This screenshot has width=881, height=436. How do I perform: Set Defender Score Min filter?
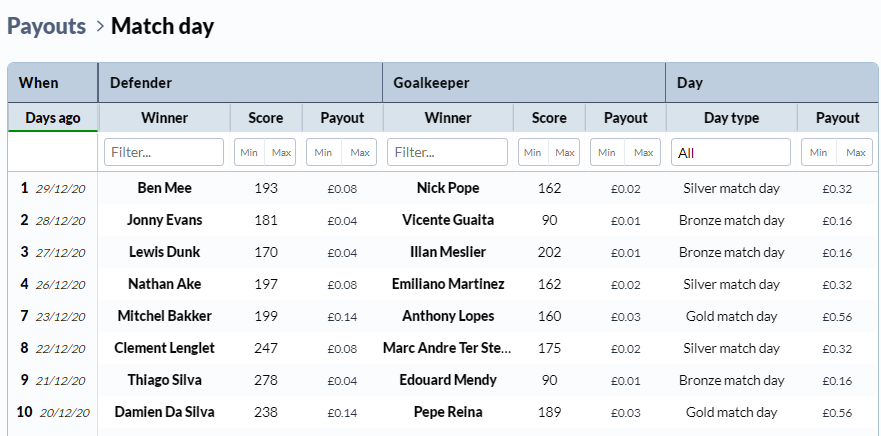[x=249, y=152]
